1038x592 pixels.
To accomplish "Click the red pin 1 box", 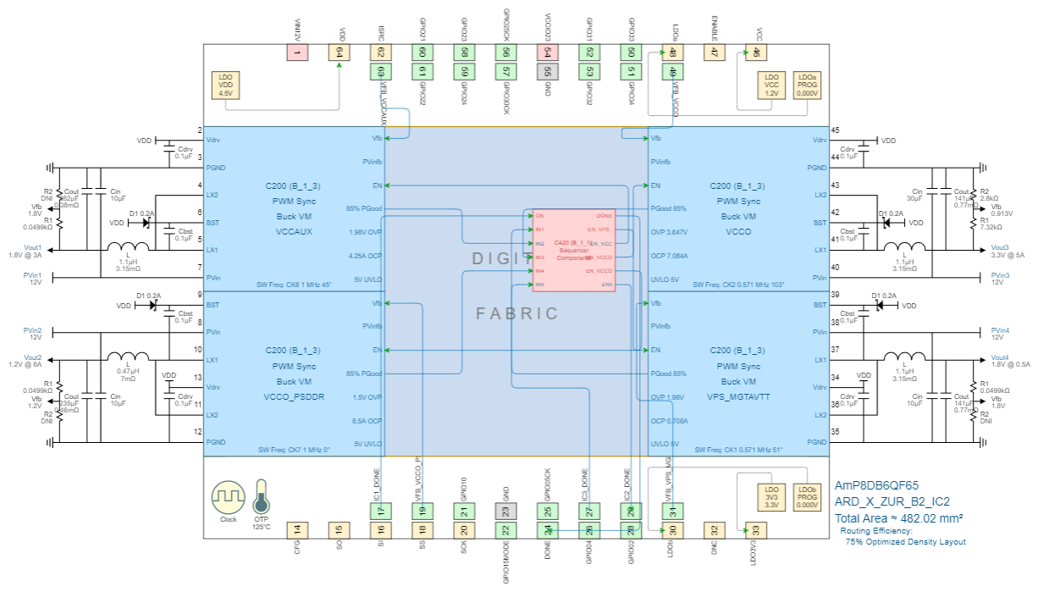I will [297, 52].
